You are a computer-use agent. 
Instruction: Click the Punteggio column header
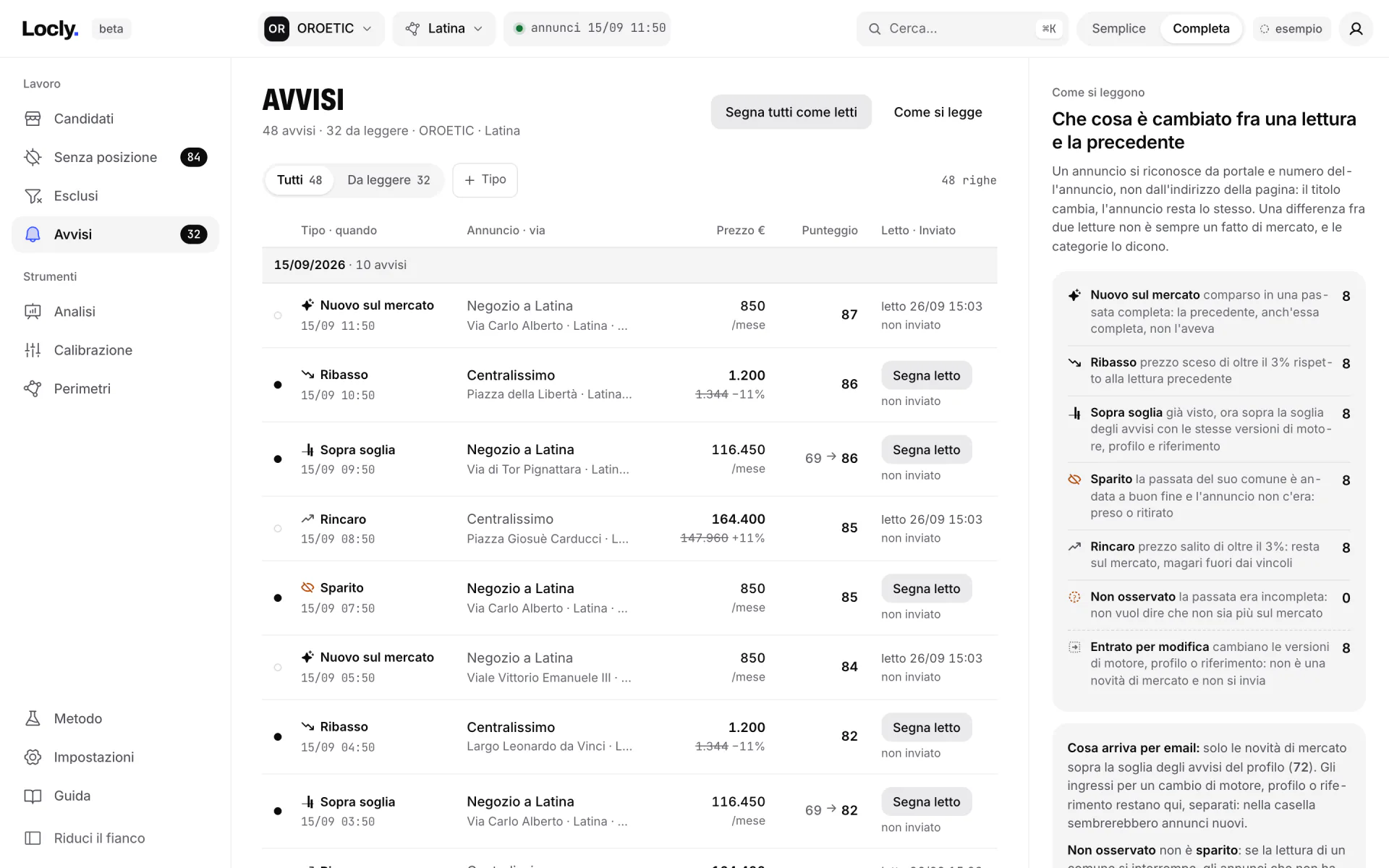coord(829,230)
